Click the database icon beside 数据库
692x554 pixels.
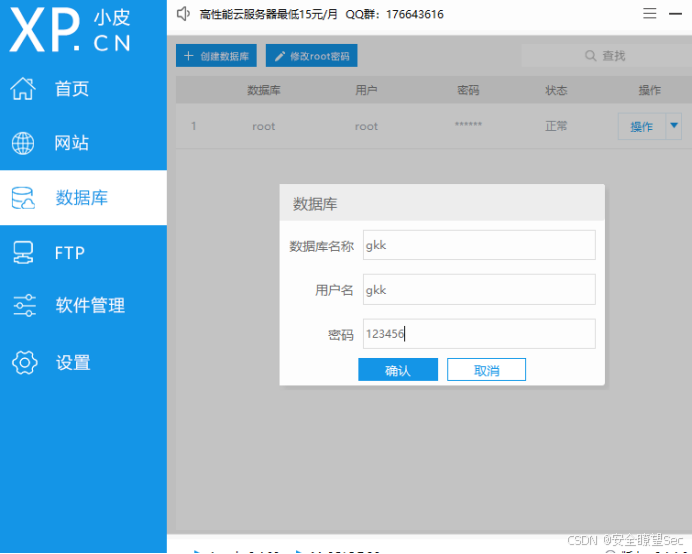click(23, 198)
